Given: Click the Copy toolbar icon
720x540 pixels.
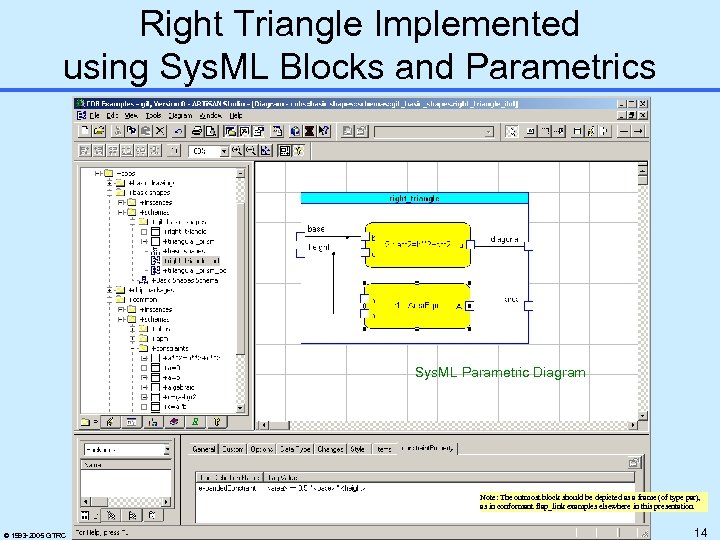Looking at the screenshot, I should [x=132, y=131].
